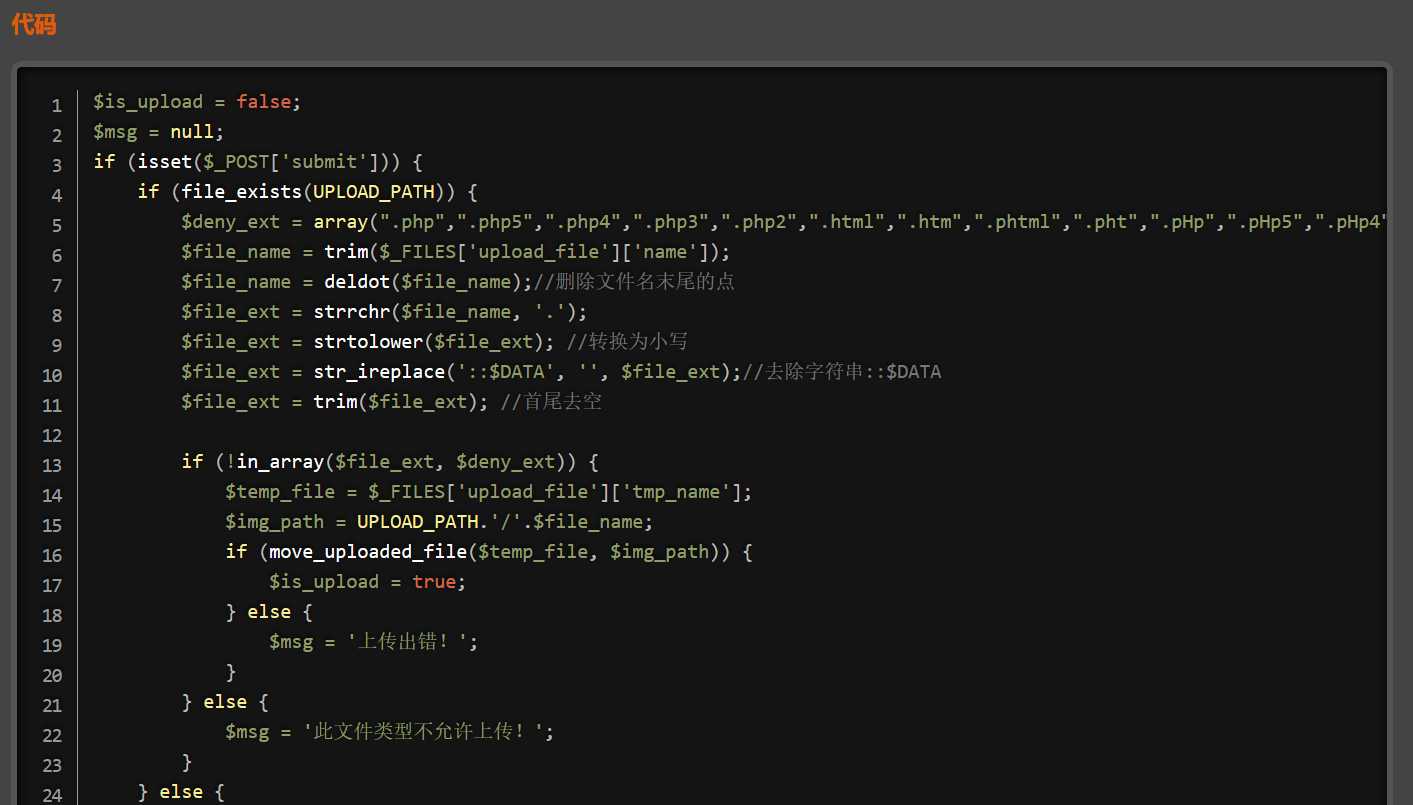Viewport: 1413px width, 805px height.
Task: Click the strrchr($file_name, '.') line
Action: (x=384, y=312)
